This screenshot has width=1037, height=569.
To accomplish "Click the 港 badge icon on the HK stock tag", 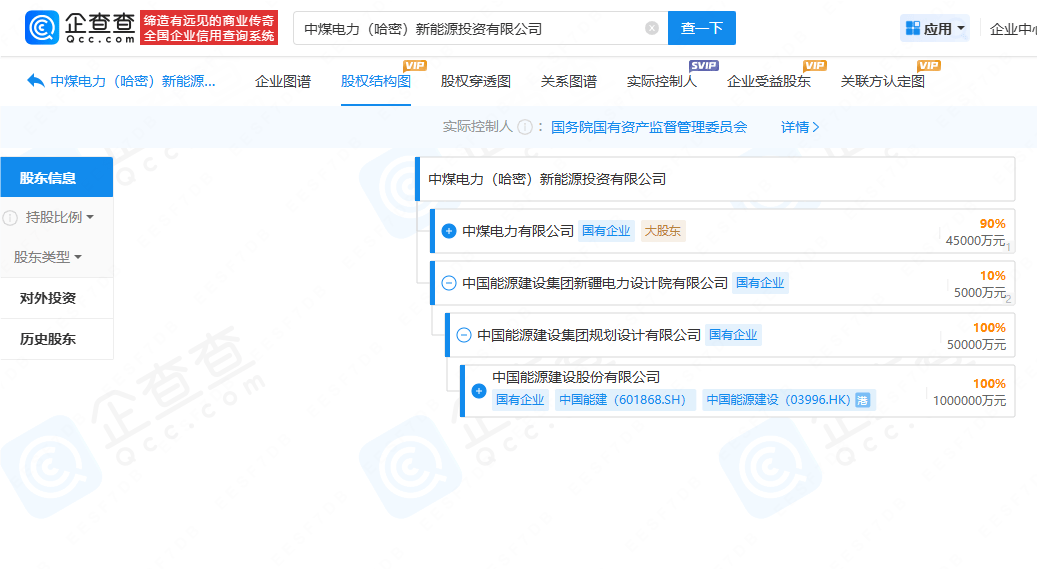I will (862, 400).
